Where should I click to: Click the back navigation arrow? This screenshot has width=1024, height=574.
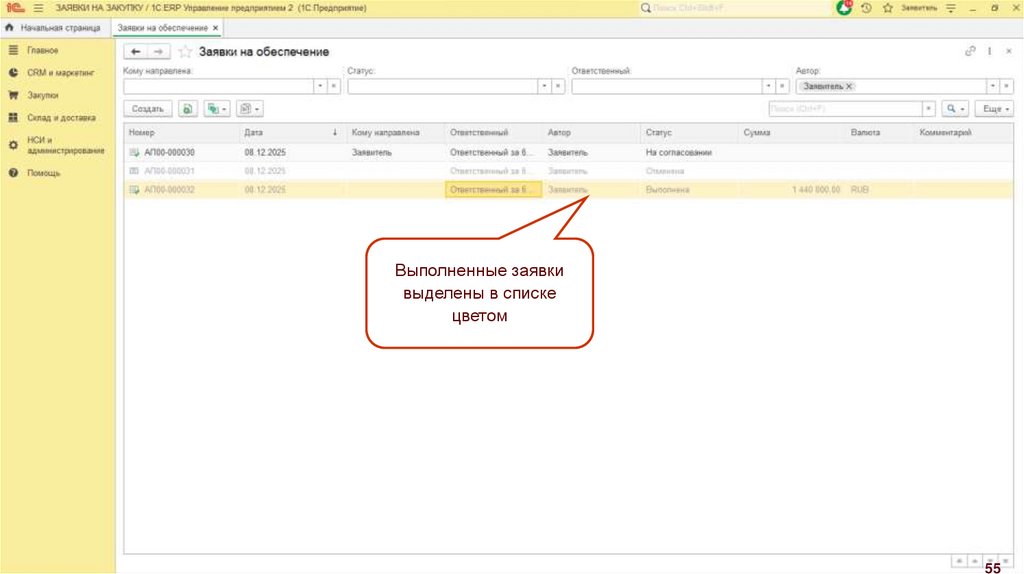[135, 52]
